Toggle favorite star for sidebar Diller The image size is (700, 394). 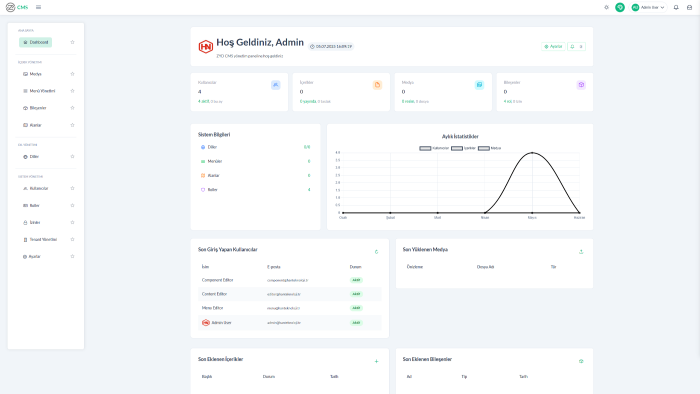pos(72,157)
